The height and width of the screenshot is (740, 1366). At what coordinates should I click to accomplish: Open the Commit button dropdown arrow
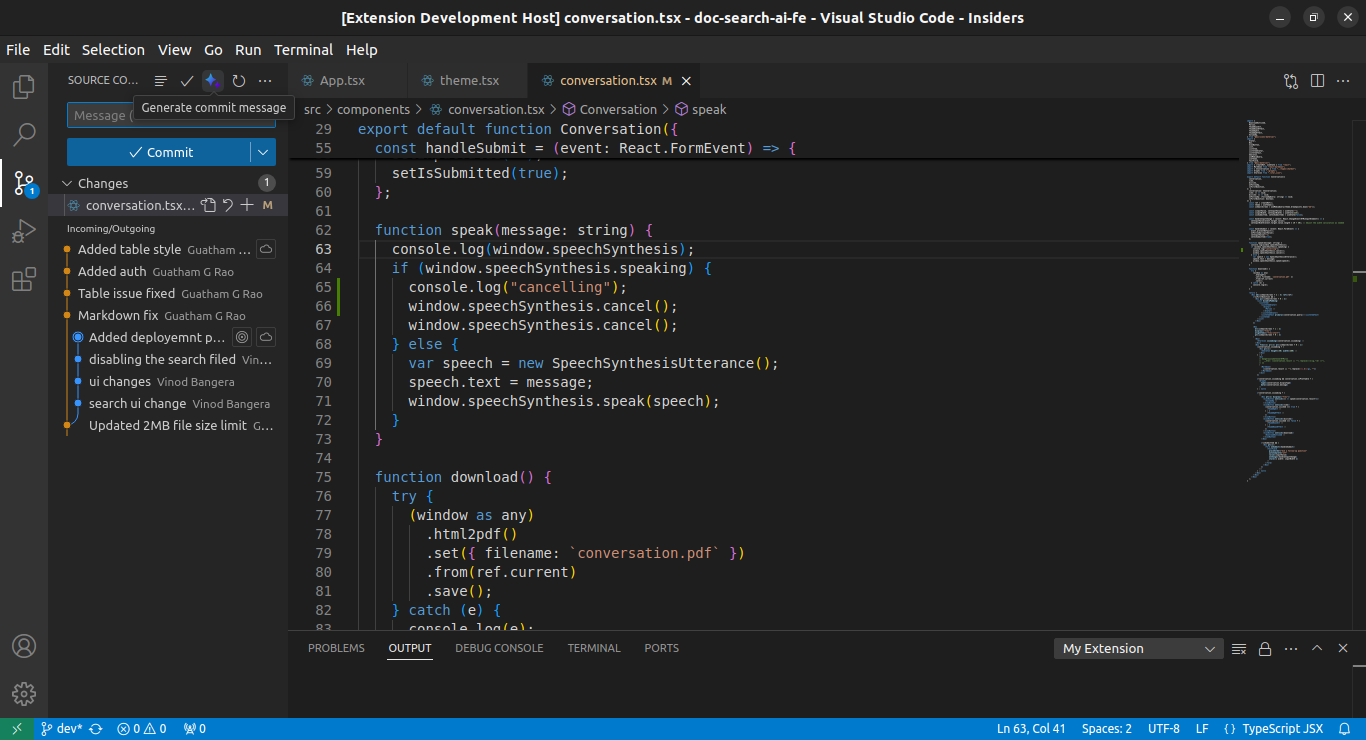click(263, 152)
